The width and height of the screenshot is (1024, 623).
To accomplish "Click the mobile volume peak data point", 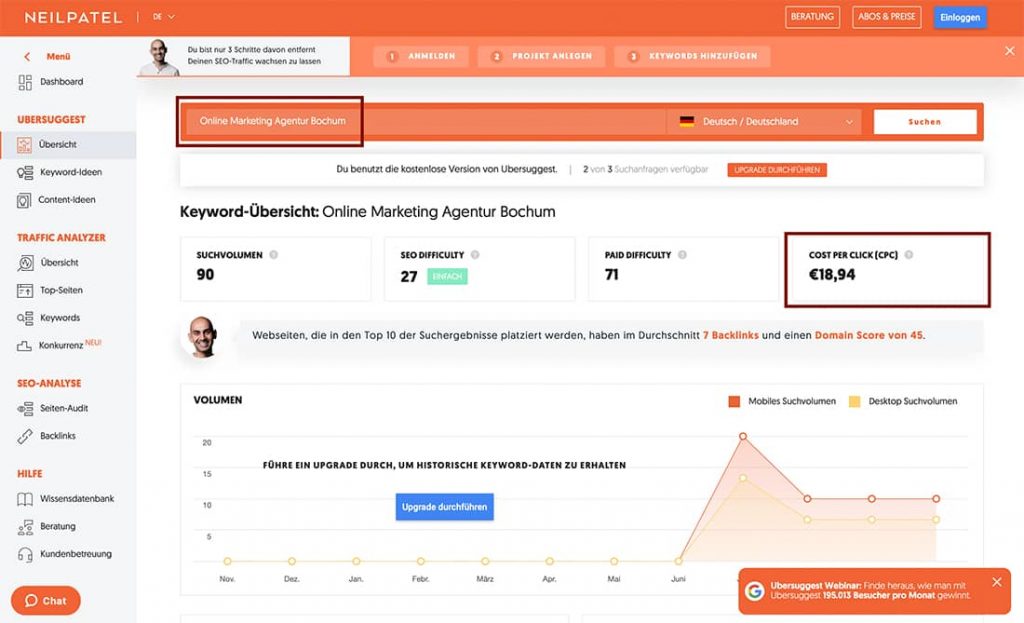I will click(743, 436).
